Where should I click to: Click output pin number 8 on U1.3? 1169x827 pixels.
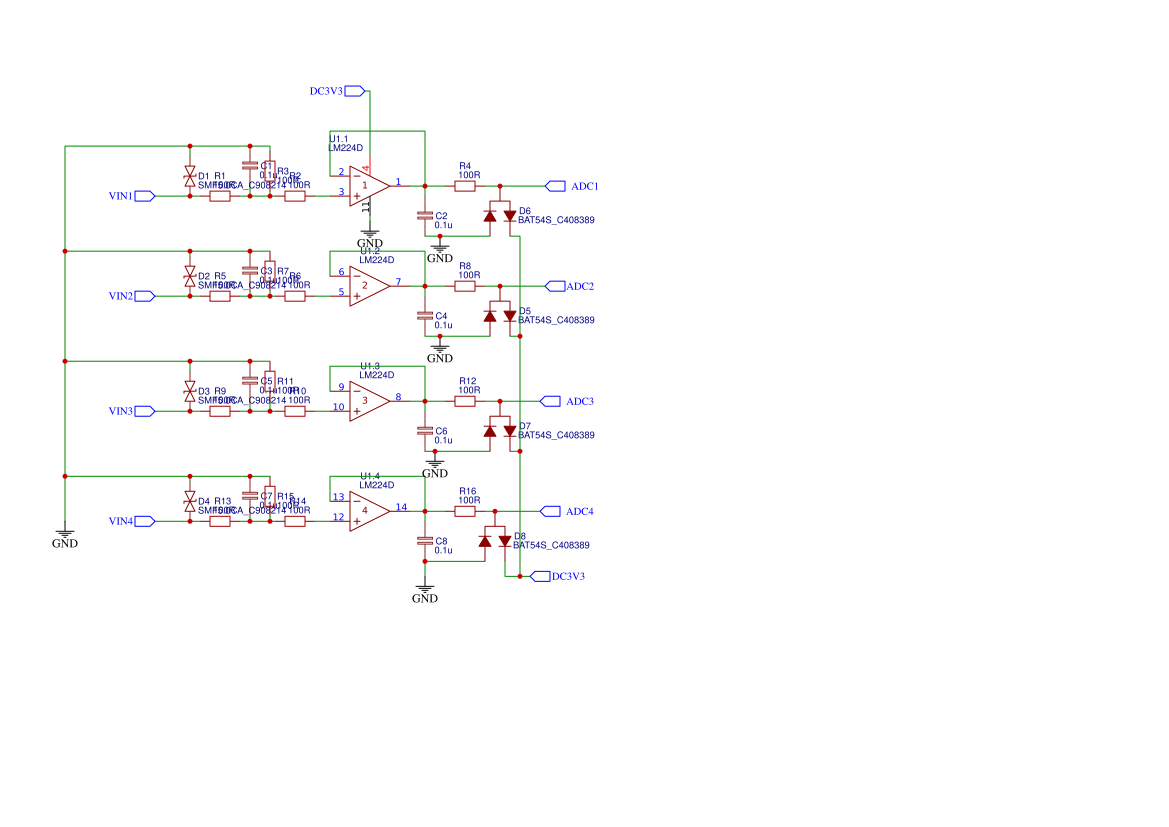coord(398,397)
